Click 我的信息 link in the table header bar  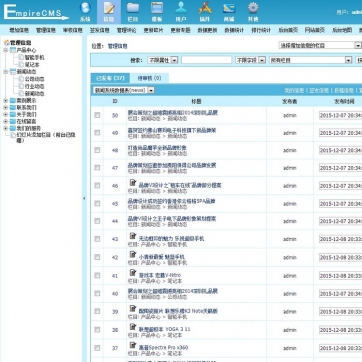point(294,90)
